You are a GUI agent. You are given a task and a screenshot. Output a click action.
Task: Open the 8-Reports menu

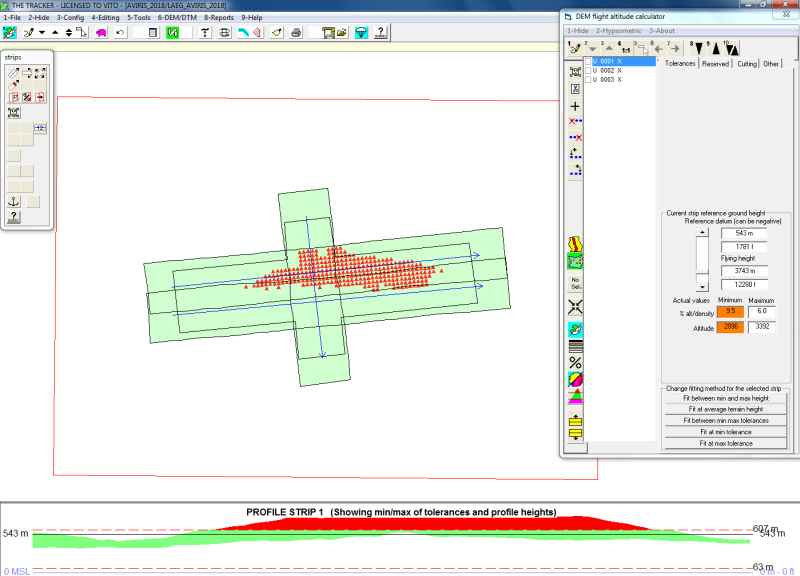pyautogui.click(x=218, y=18)
